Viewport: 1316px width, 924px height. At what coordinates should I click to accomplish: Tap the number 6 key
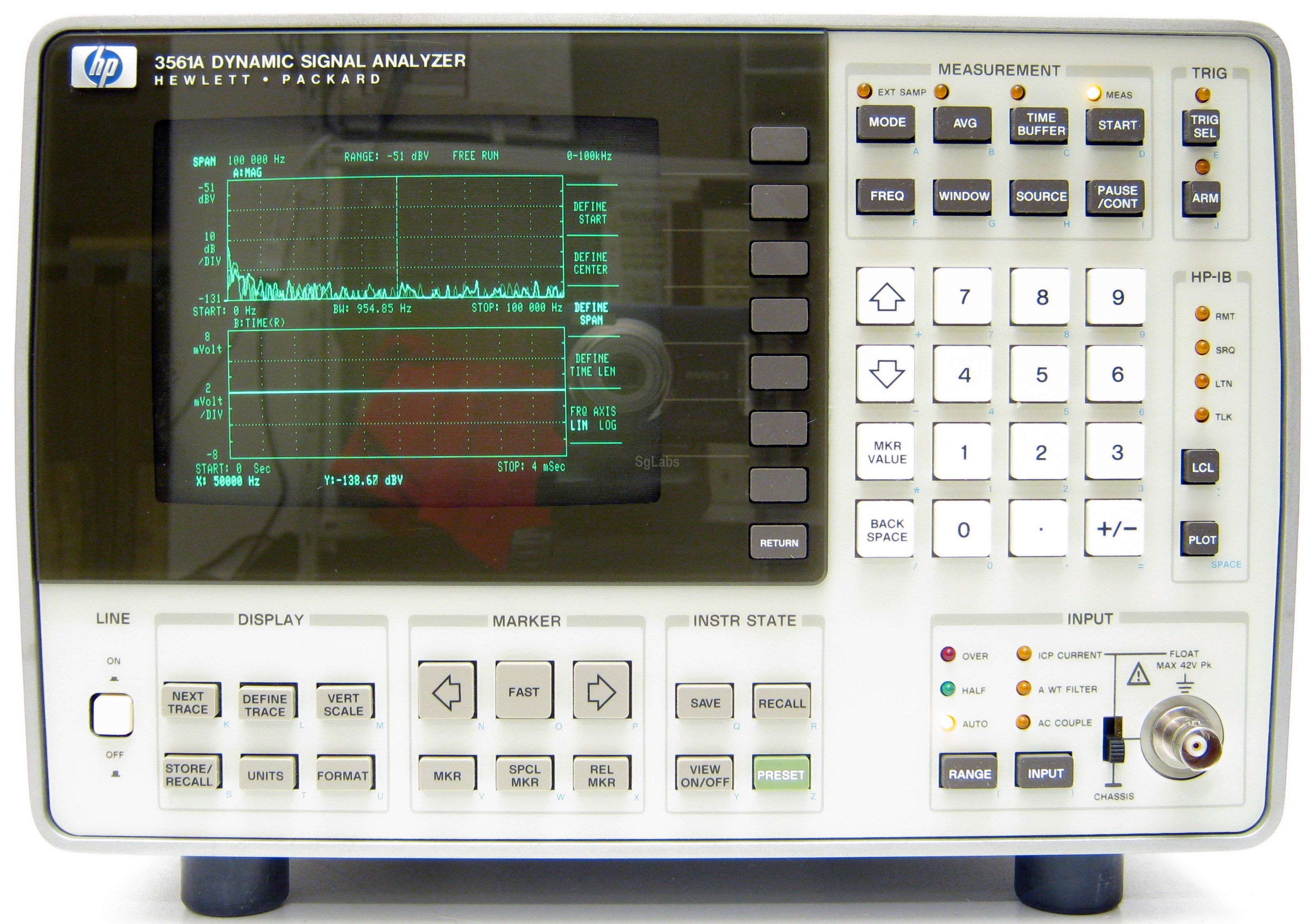click(x=1116, y=374)
